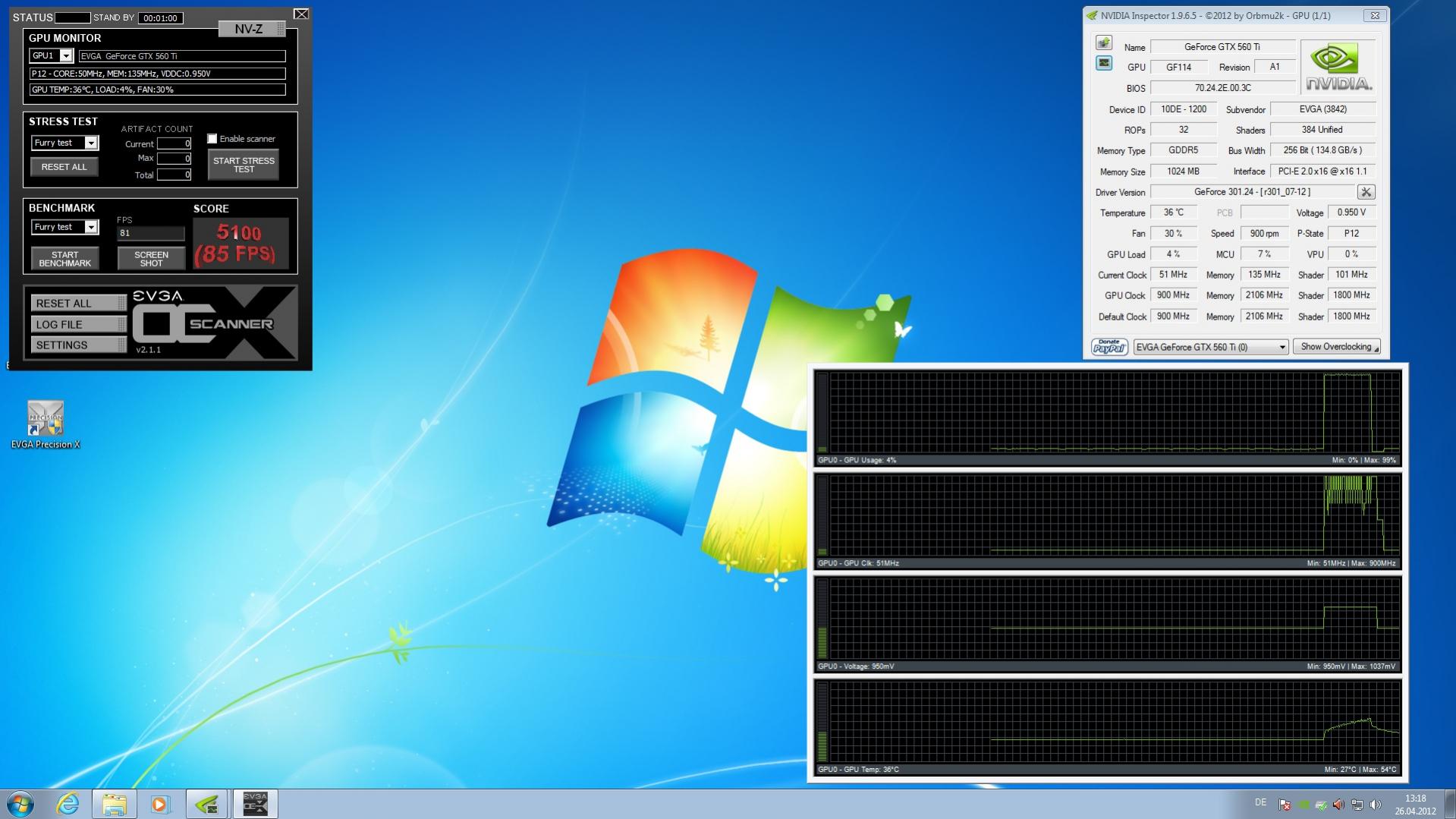Click the NVIDIA tray icon

[x=1303, y=805]
